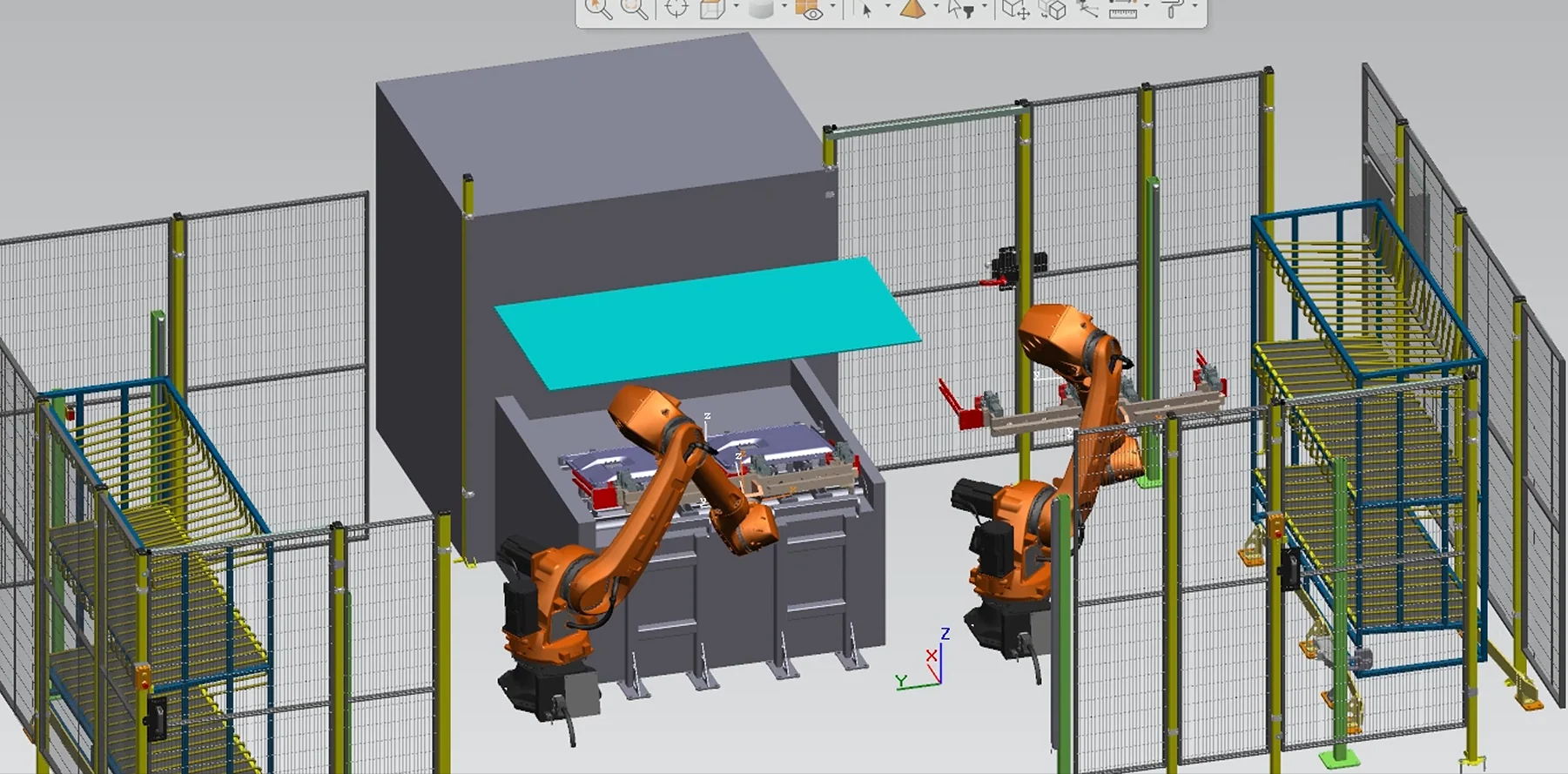Screen dimensions: 1568x774
Task: Expand the shading mode dropdown arrow
Action: click(x=784, y=6)
